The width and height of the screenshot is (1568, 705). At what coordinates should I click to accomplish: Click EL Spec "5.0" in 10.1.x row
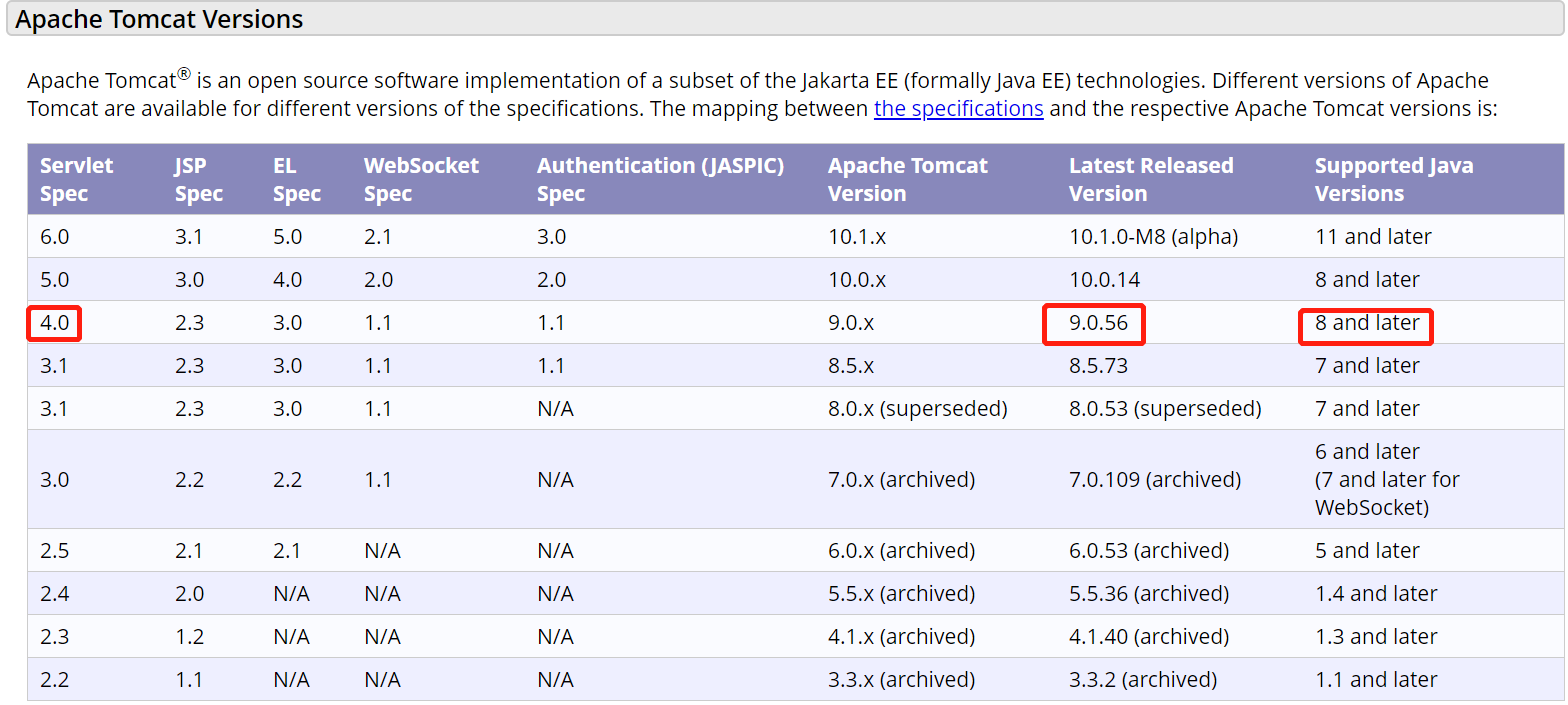[x=288, y=237]
